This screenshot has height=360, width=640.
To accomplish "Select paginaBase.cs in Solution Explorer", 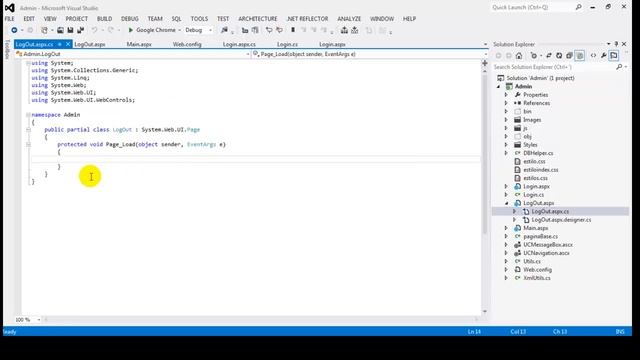I will pos(540,236).
